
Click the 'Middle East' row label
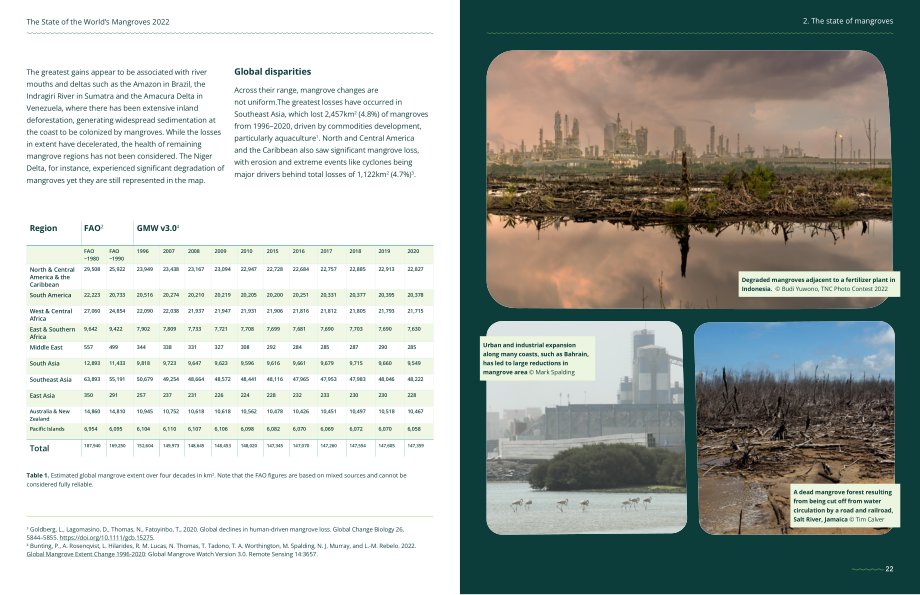pyautogui.click(x=46, y=347)
